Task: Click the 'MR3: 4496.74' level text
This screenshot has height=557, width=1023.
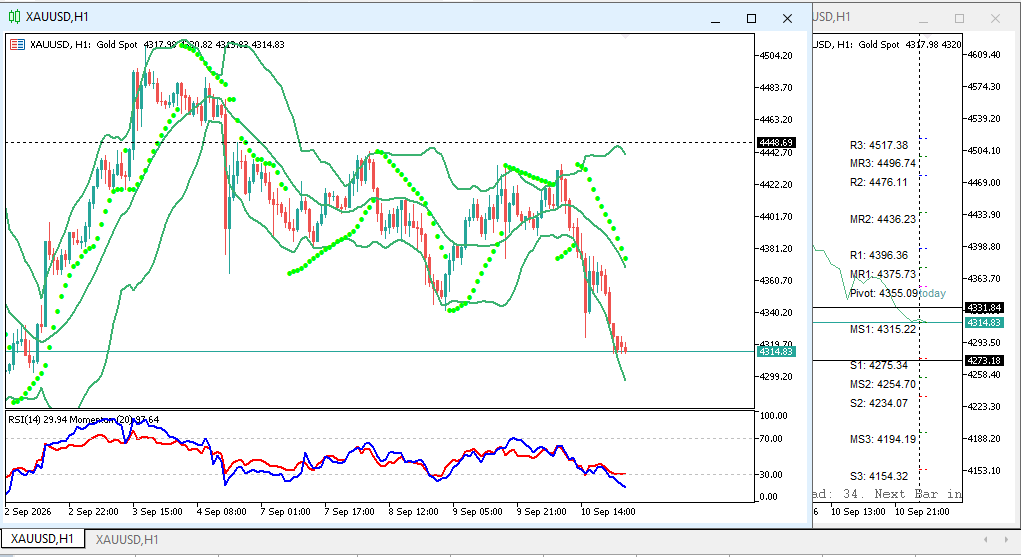Action: click(x=883, y=163)
